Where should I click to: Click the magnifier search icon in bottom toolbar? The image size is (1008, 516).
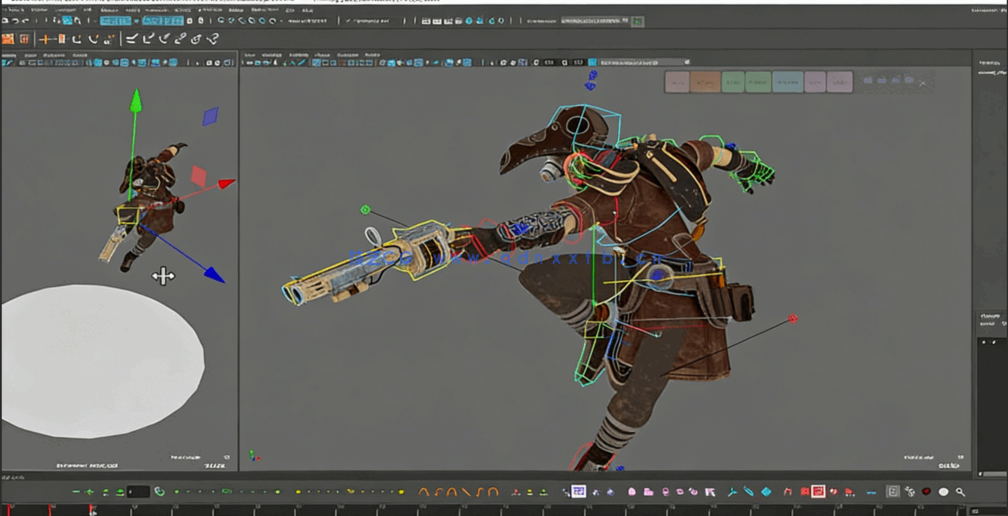960,492
